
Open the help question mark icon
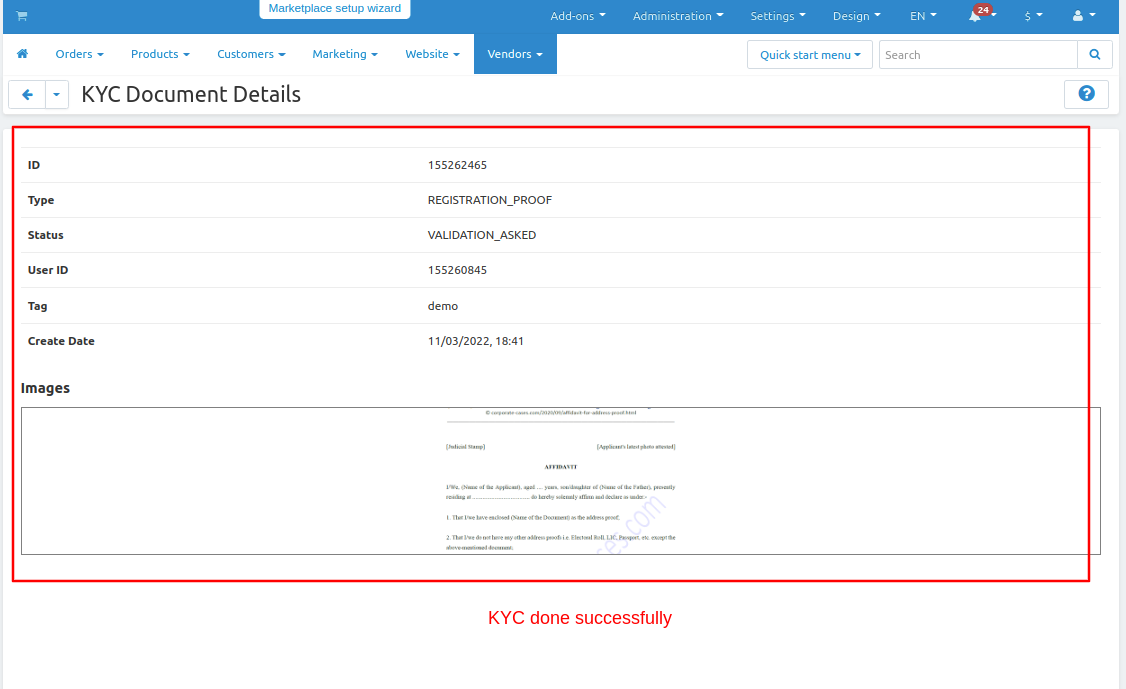[x=1087, y=94]
